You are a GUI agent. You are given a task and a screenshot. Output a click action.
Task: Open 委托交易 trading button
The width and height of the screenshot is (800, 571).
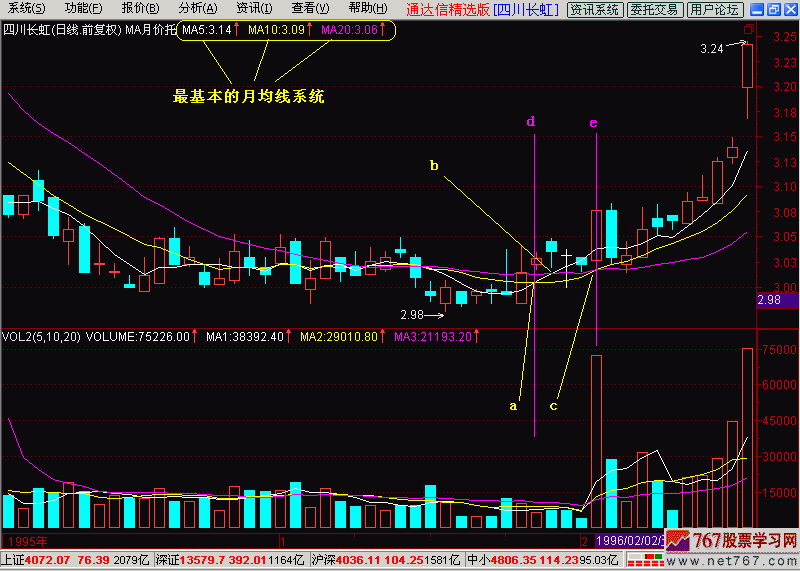(655, 9)
